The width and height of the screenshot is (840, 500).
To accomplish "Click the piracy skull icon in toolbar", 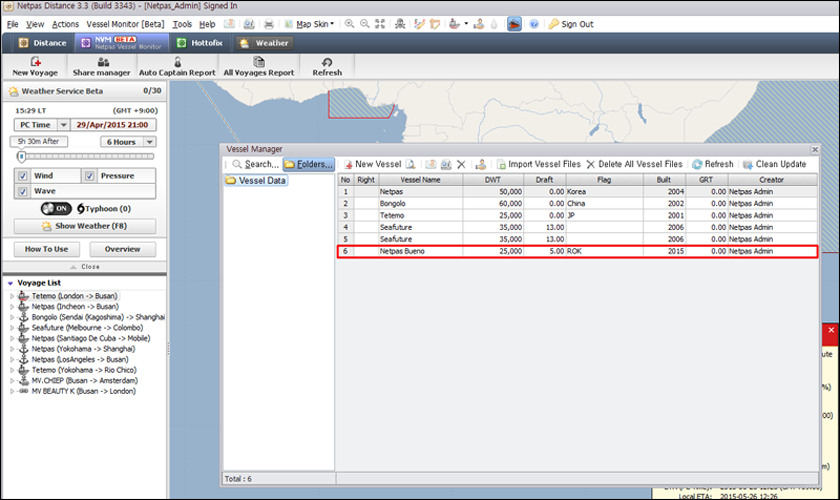I will click(400, 24).
